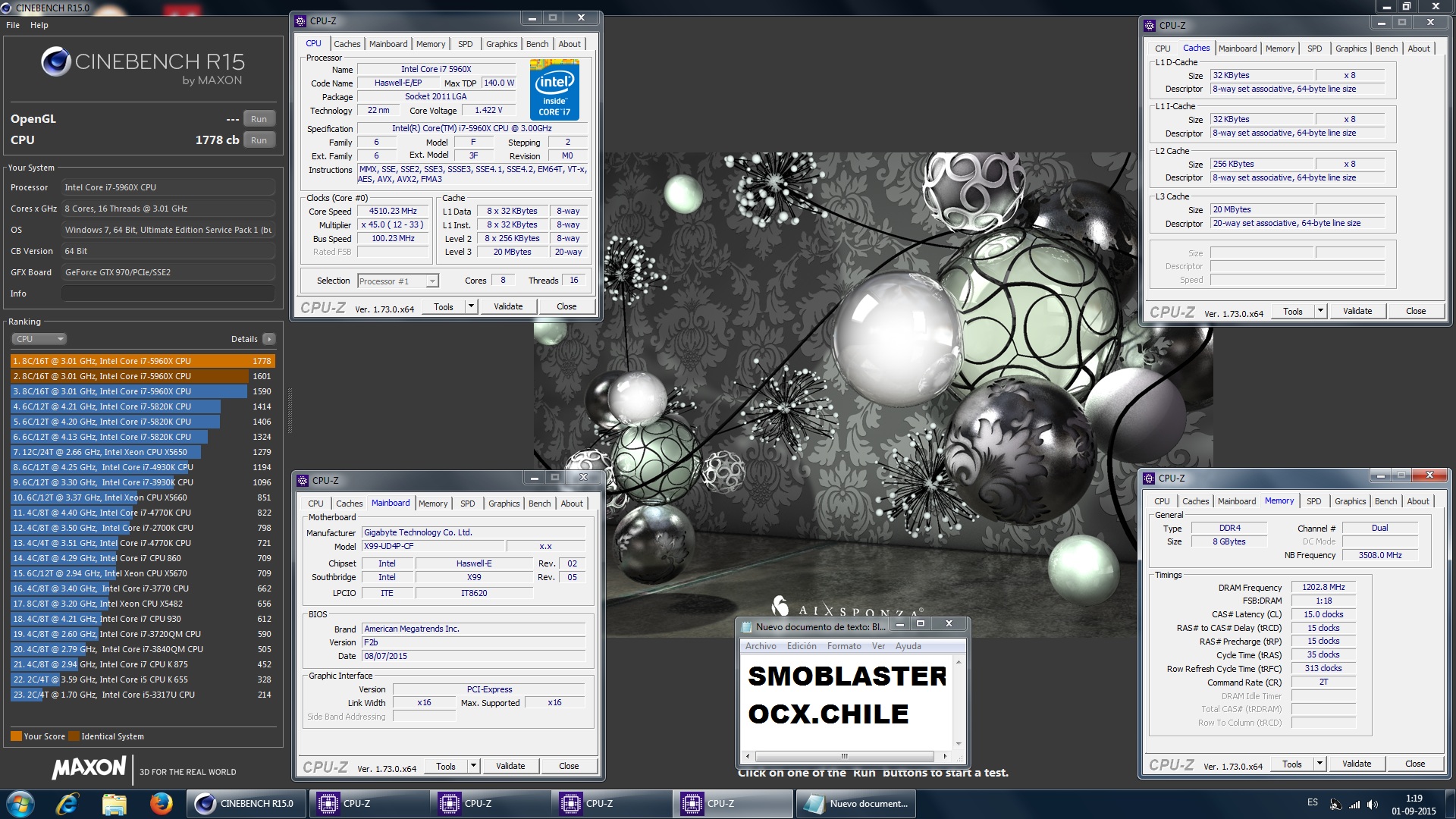Select SPD tab in Memory window
This screenshot has height=819, width=1456.
[x=1314, y=501]
